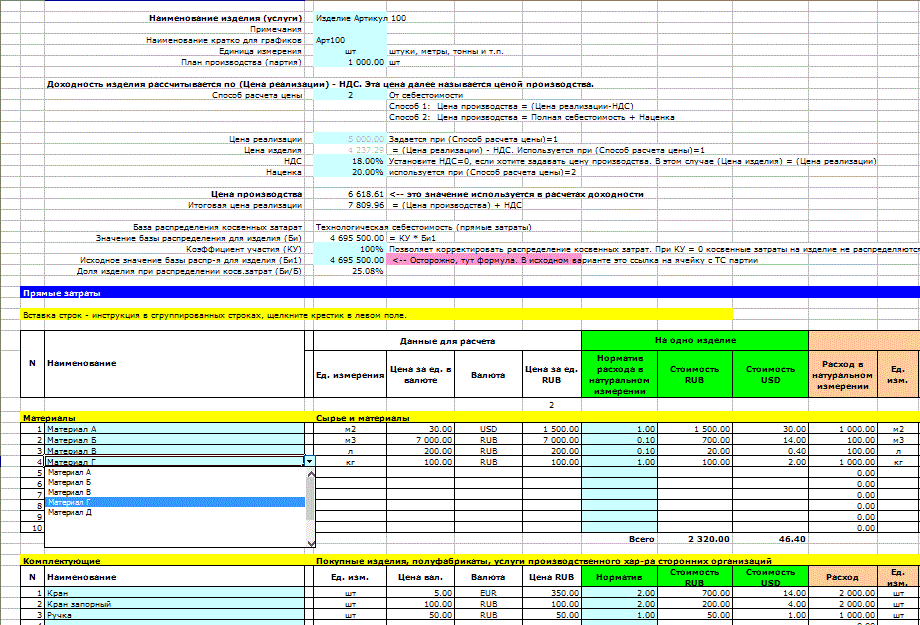
Task: Click yellow 'Вставка строк' instruction banner
Action: [x=377, y=315]
